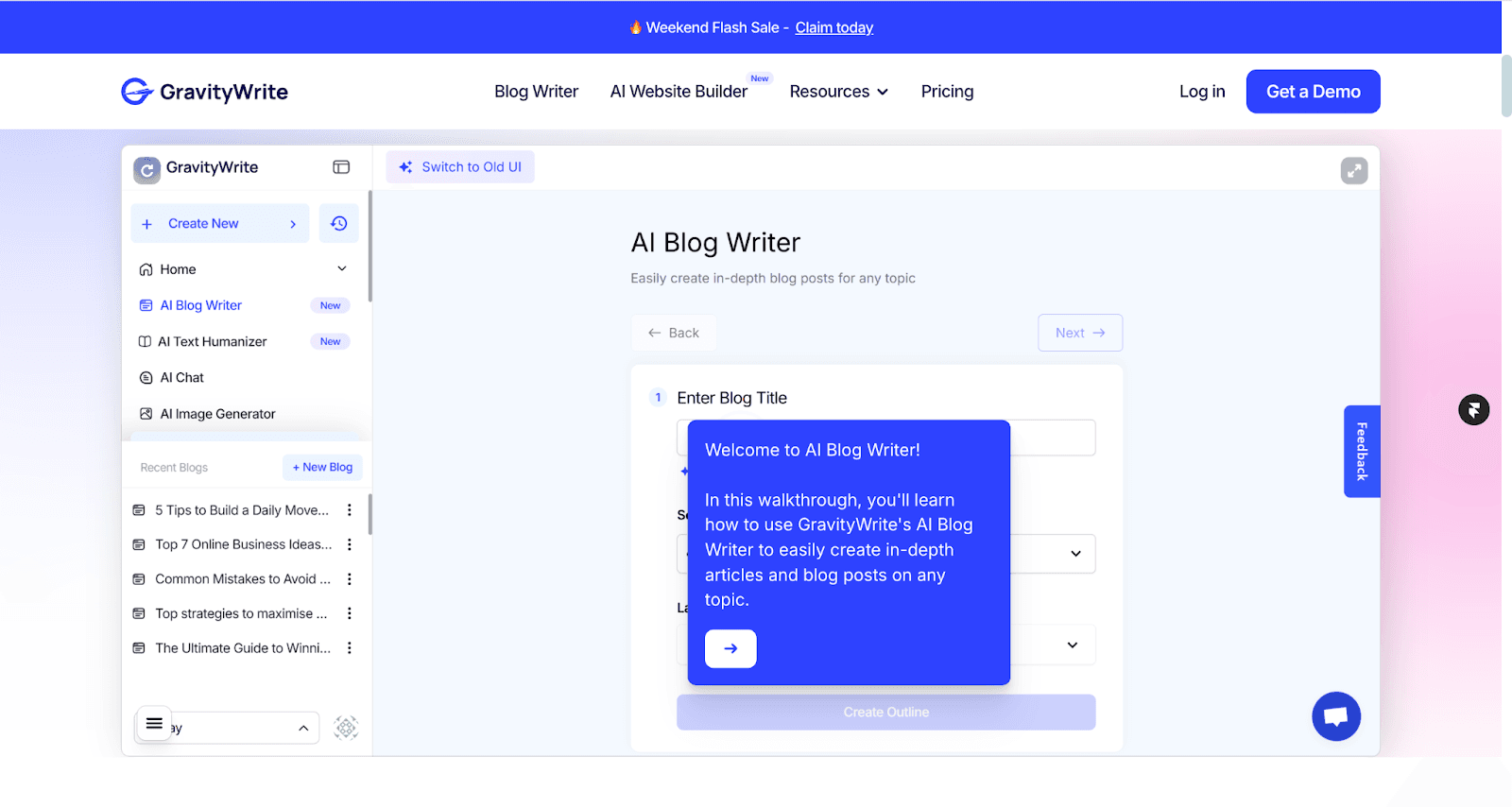Open the three-dot menu for 'Top 7 Online Business Ideas...'
Image resolution: width=1512 pixels, height=808 pixels.
click(350, 544)
